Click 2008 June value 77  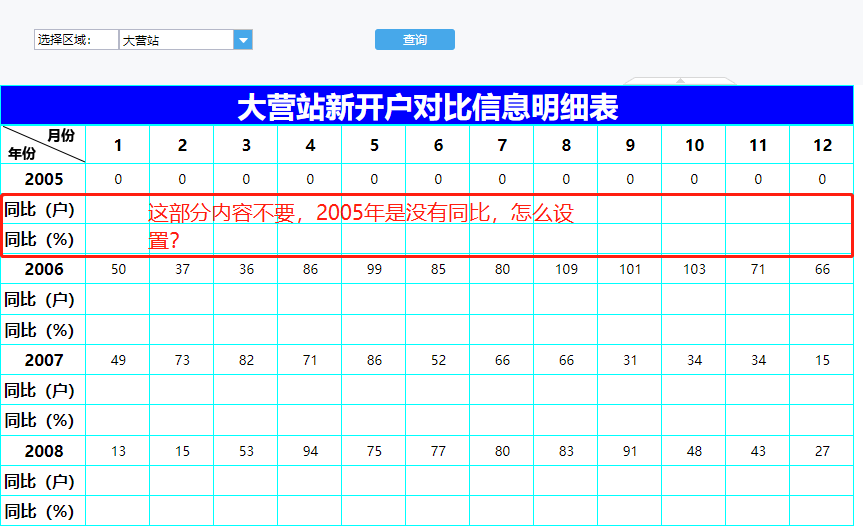[438, 451]
